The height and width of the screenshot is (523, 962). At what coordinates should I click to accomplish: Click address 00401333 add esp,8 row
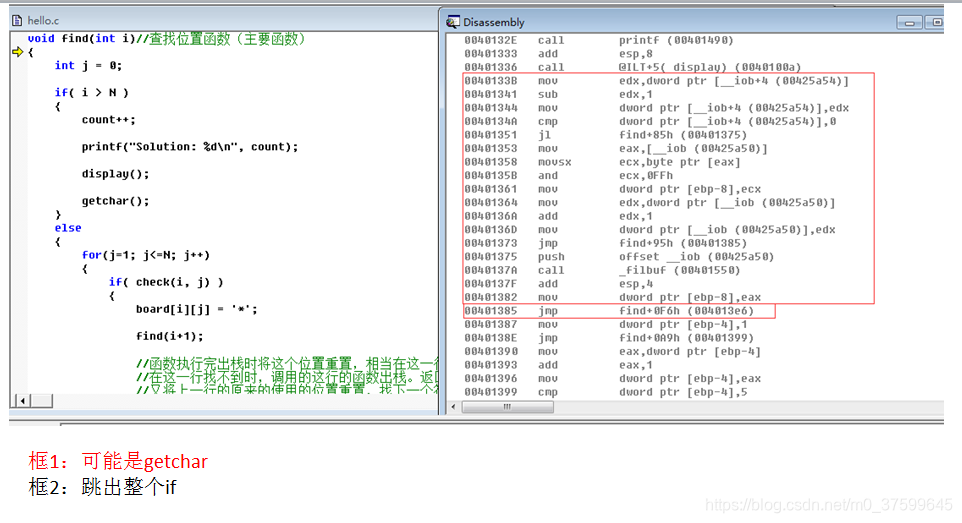pos(558,53)
